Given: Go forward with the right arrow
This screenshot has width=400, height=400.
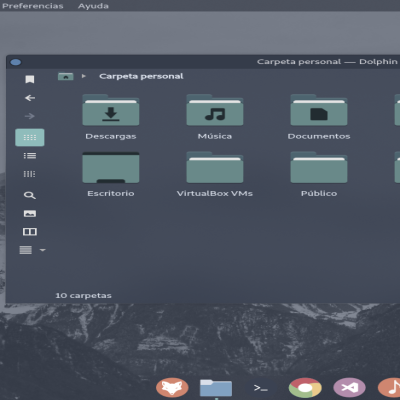Looking at the screenshot, I should coord(30,116).
